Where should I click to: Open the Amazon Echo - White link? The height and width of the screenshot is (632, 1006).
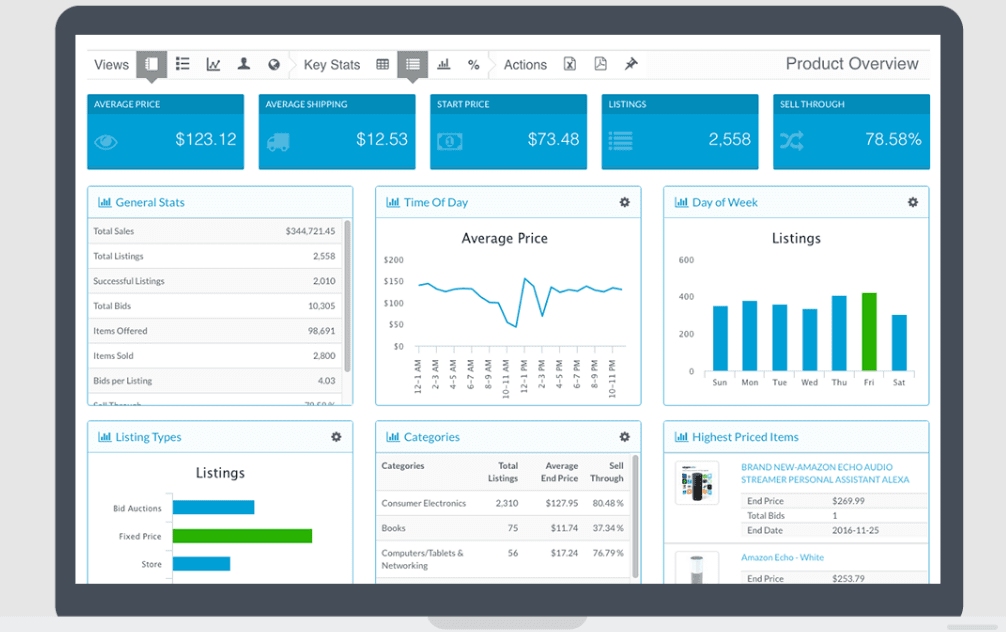[x=782, y=557]
